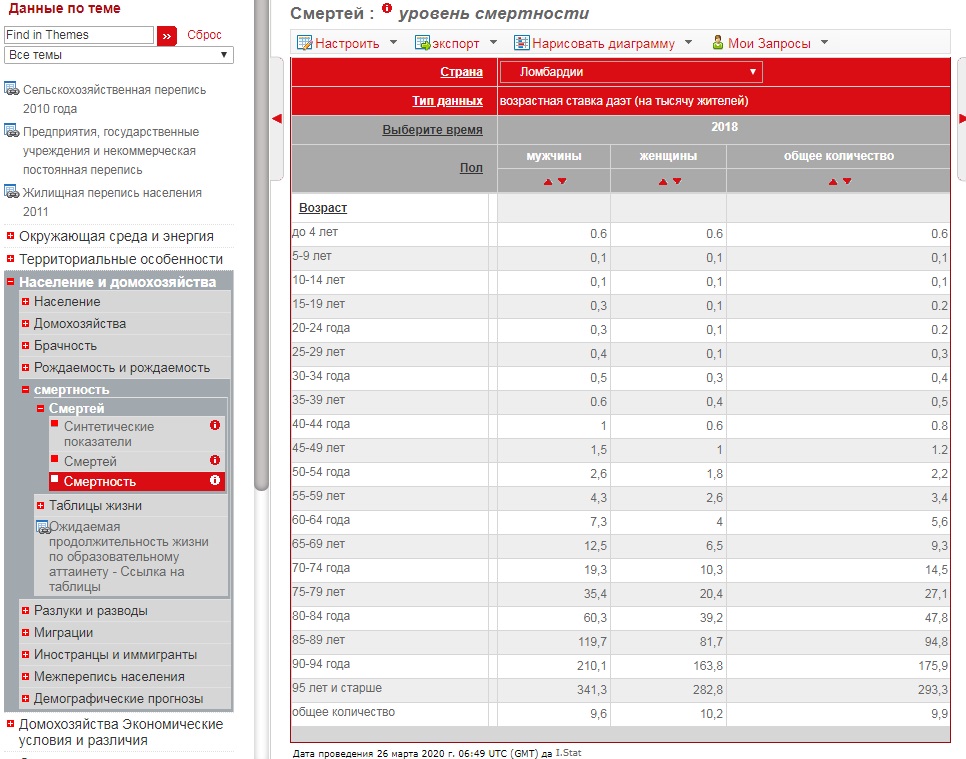Click the экспорт icon
The width and height of the screenshot is (966, 759).
[x=422, y=43]
